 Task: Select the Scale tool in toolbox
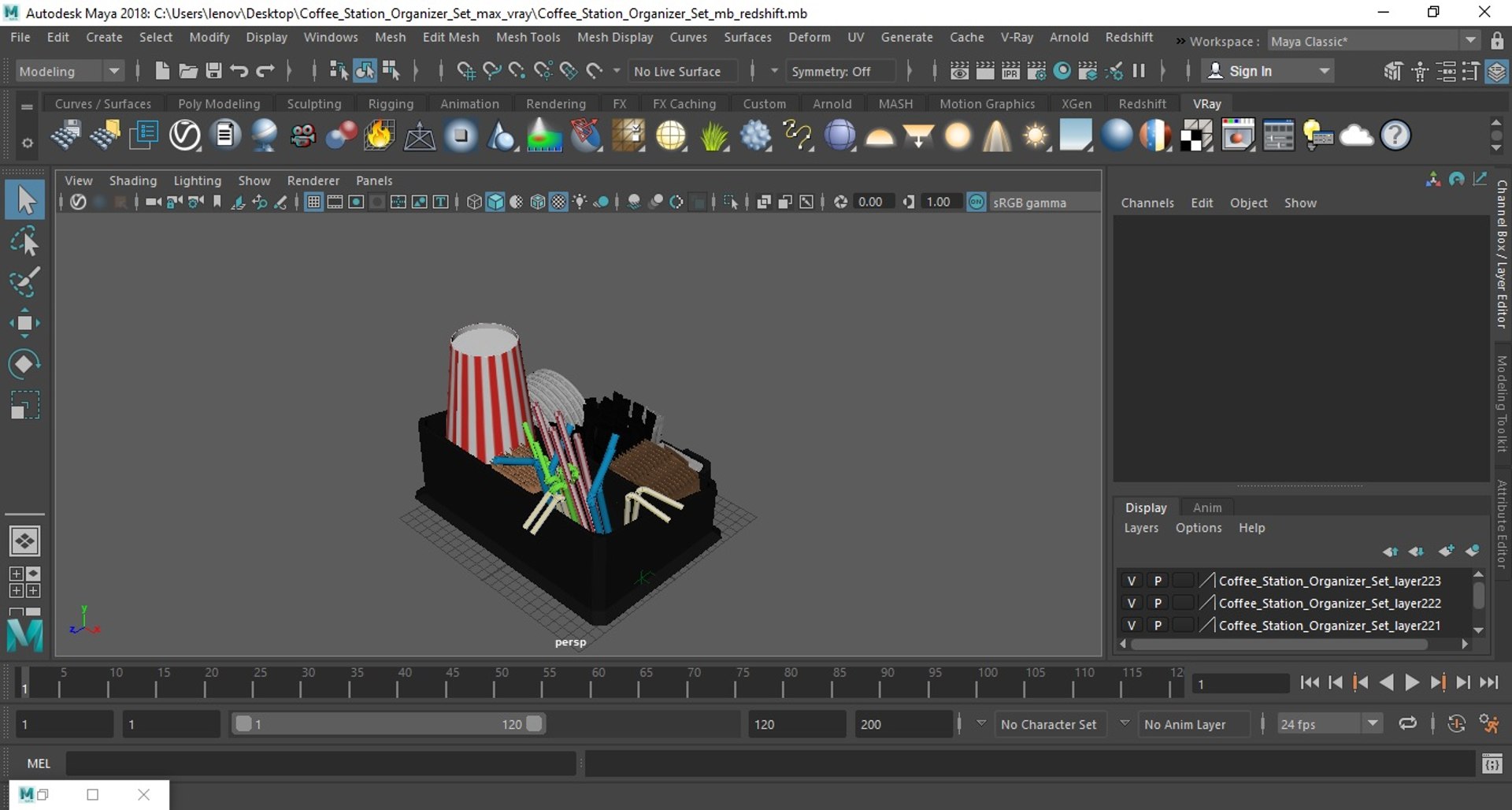[x=24, y=405]
